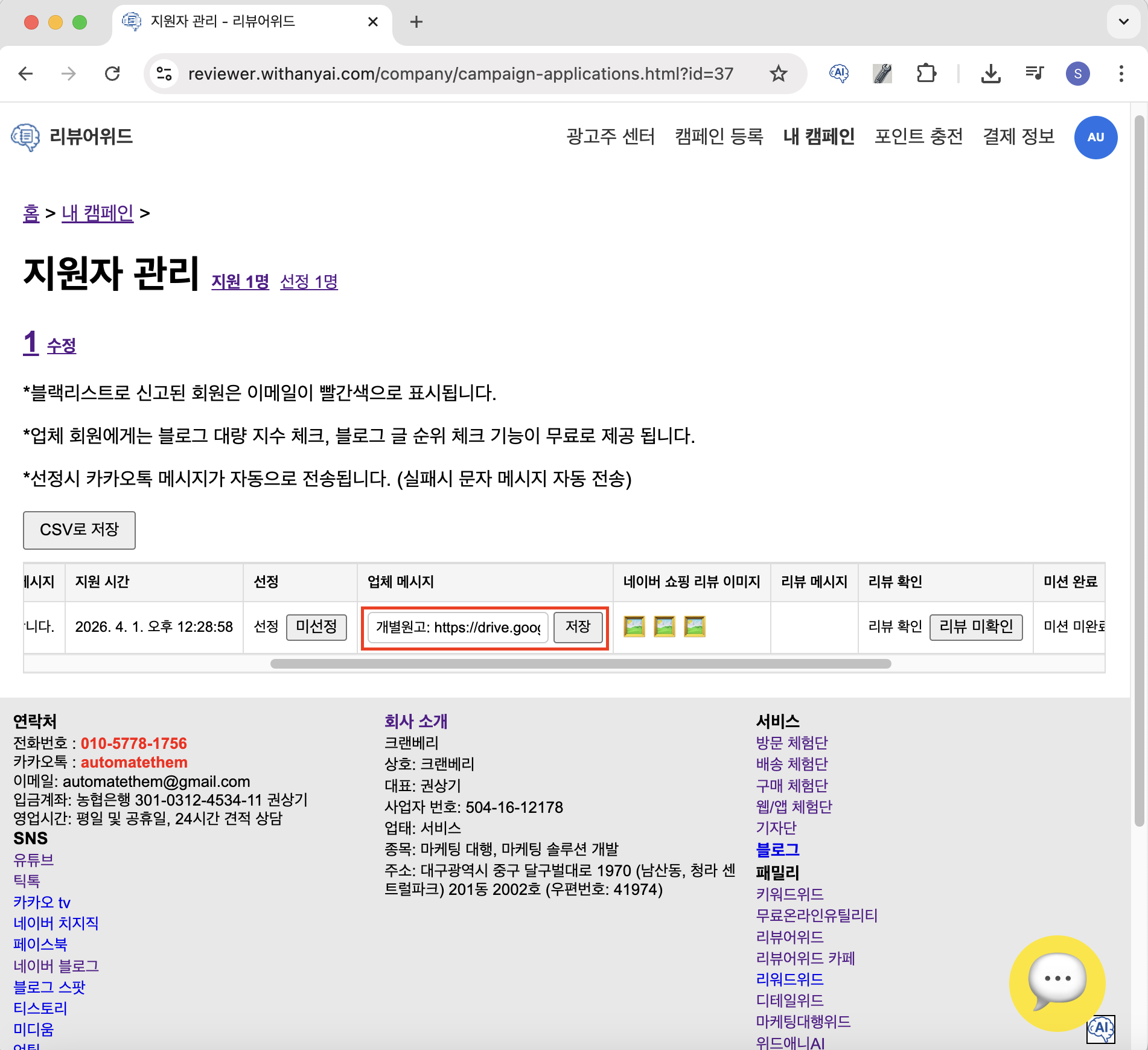Open first Naver shopping review image thumbnail
This screenshot has width=1148, height=1050.
pos(634,627)
